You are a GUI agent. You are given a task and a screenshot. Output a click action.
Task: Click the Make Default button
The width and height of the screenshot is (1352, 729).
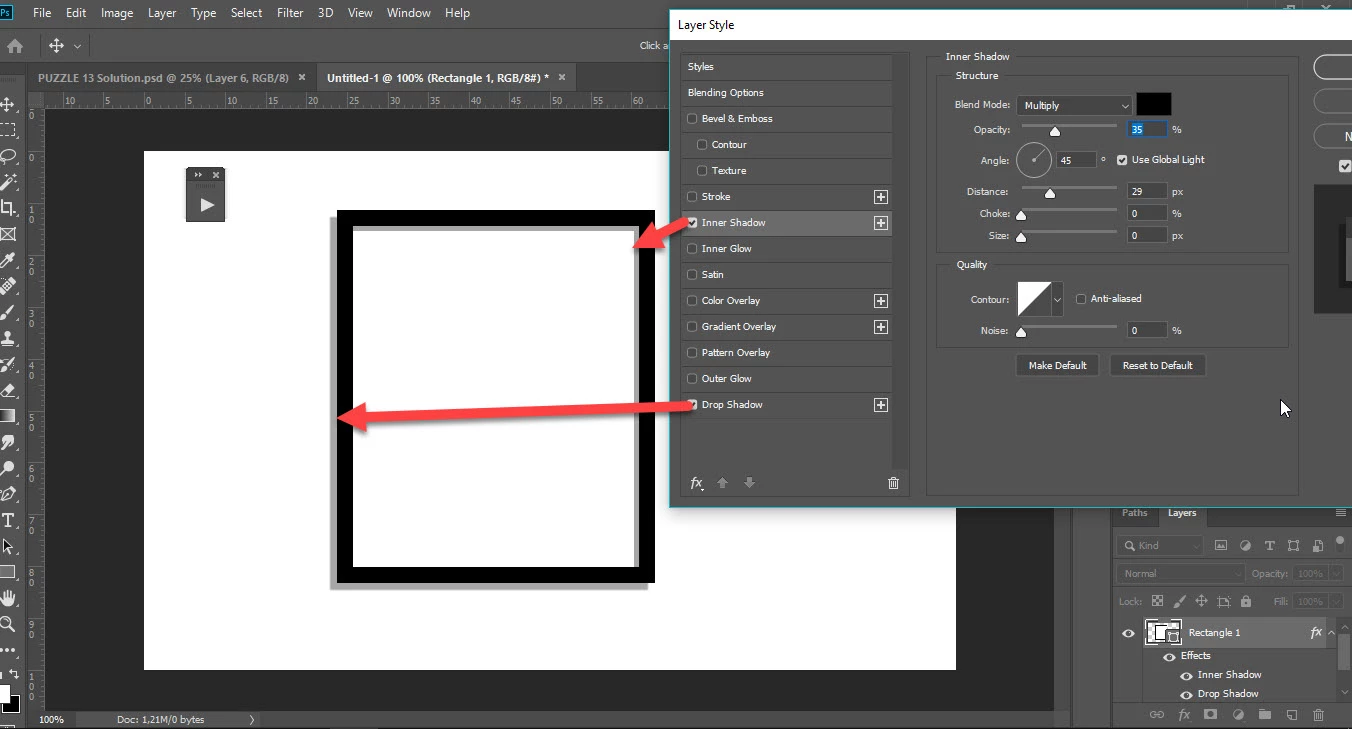(1057, 365)
